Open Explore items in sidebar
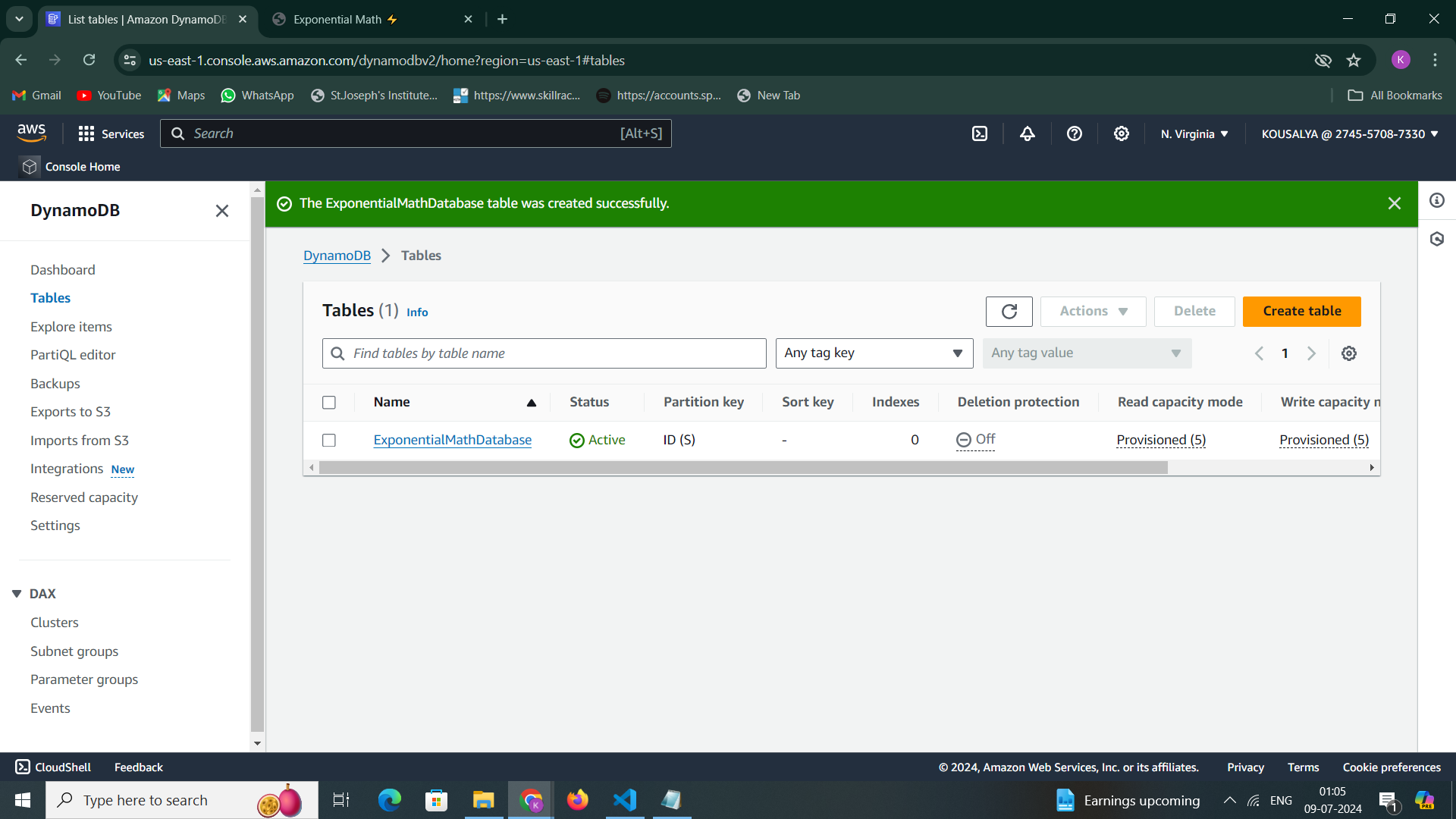The width and height of the screenshot is (1456, 819). pyautogui.click(x=71, y=327)
